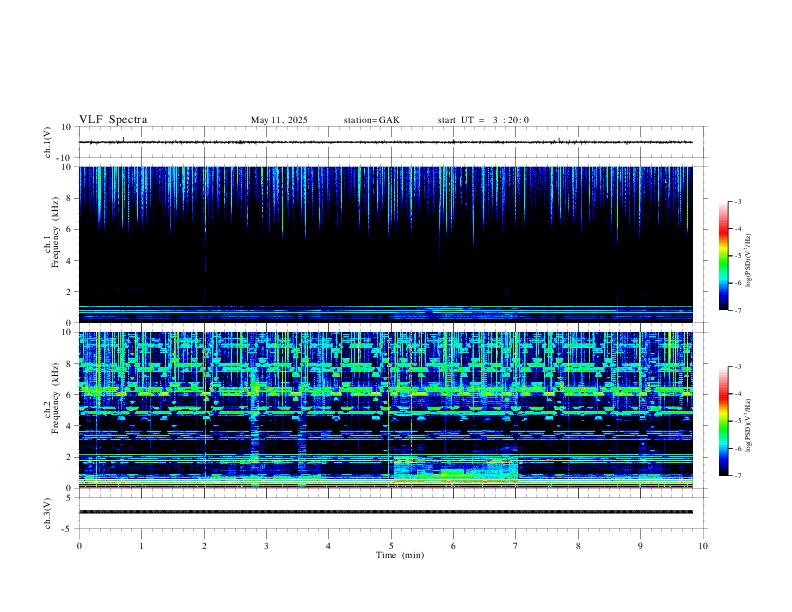This screenshot has height=612, width=792.
Task: Click the "ch.2 Frequency (kHz)" axis label
Action: 52,398
